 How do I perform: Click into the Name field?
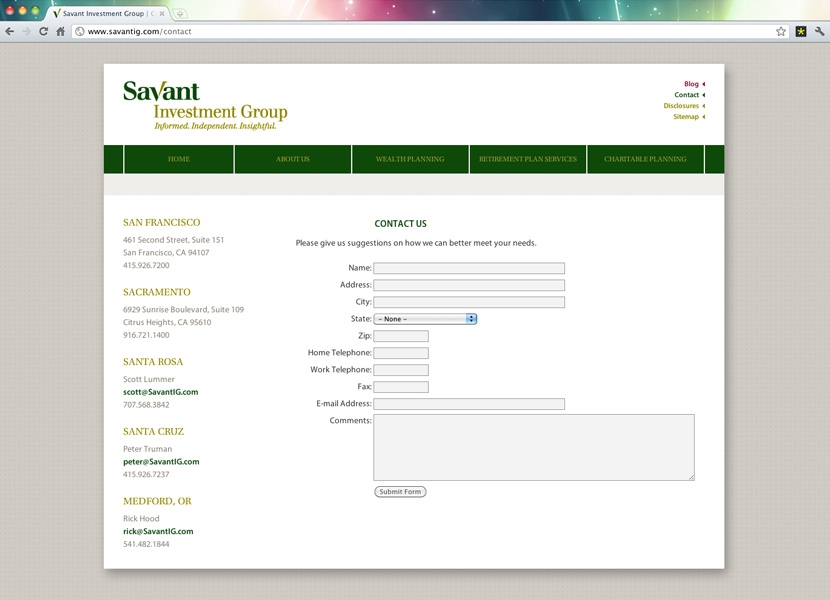(469, 268)
